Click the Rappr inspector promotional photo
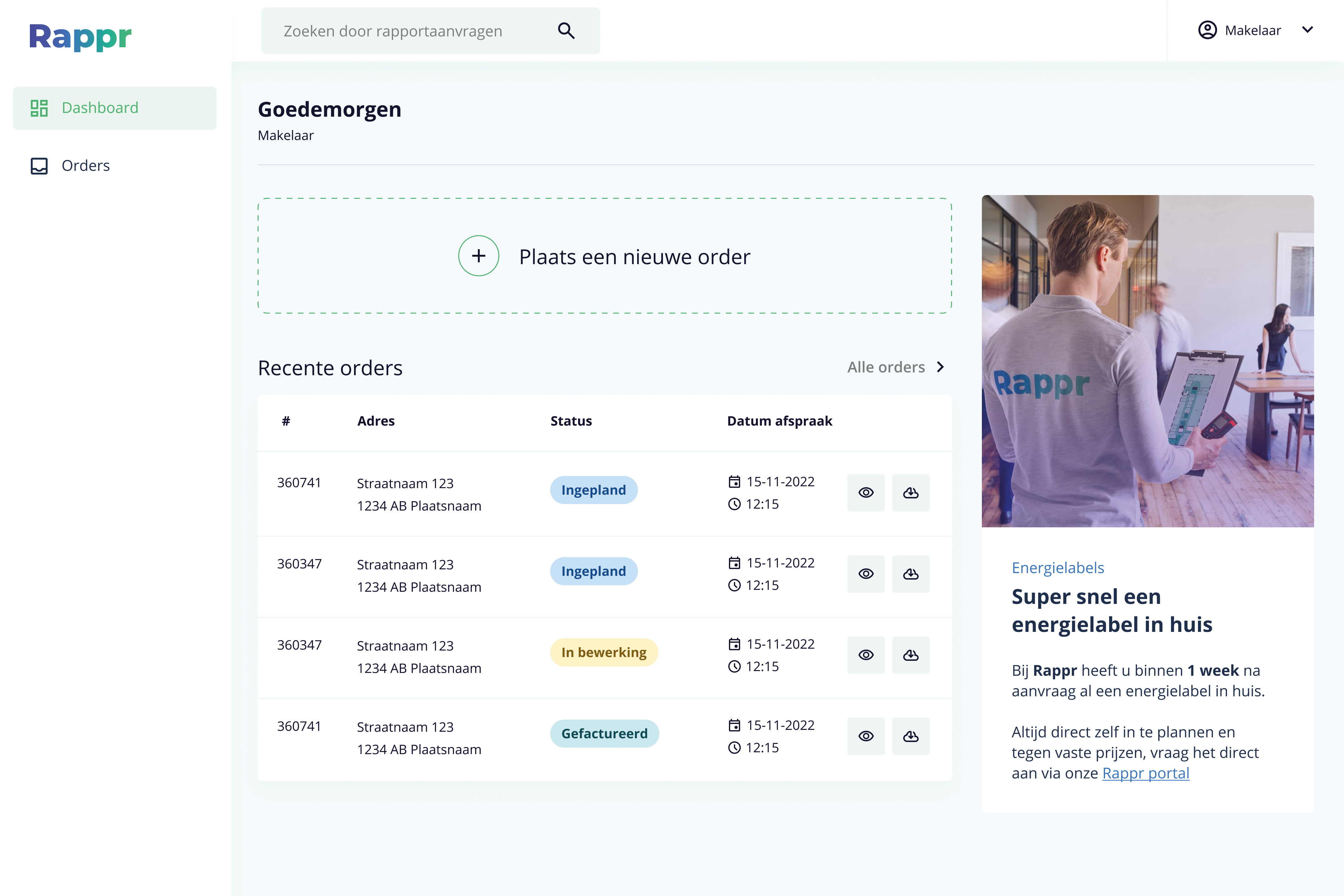This screenshot has height=896, width=1344. [x=1147, y=361]
